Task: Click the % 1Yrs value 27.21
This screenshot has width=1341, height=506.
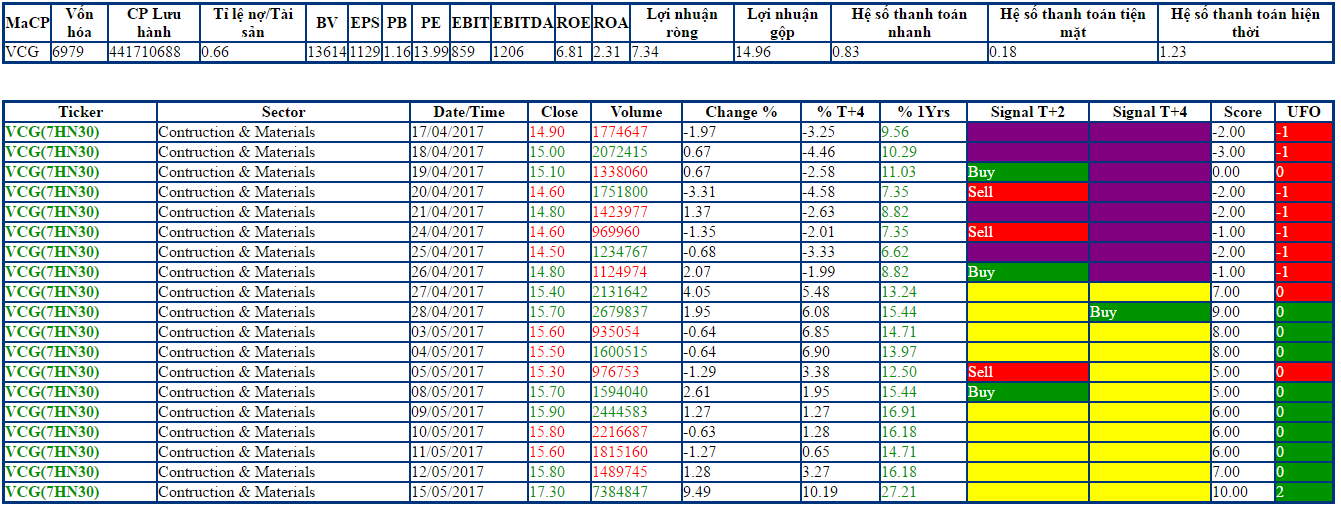Action: pyautogui.click(x=899, y=492)
